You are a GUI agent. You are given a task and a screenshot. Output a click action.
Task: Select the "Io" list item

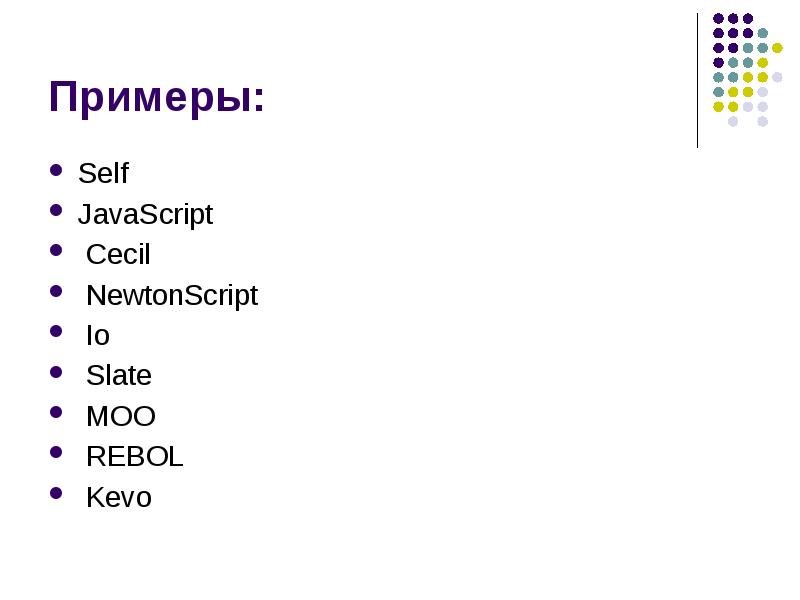[x=98, y=336]
